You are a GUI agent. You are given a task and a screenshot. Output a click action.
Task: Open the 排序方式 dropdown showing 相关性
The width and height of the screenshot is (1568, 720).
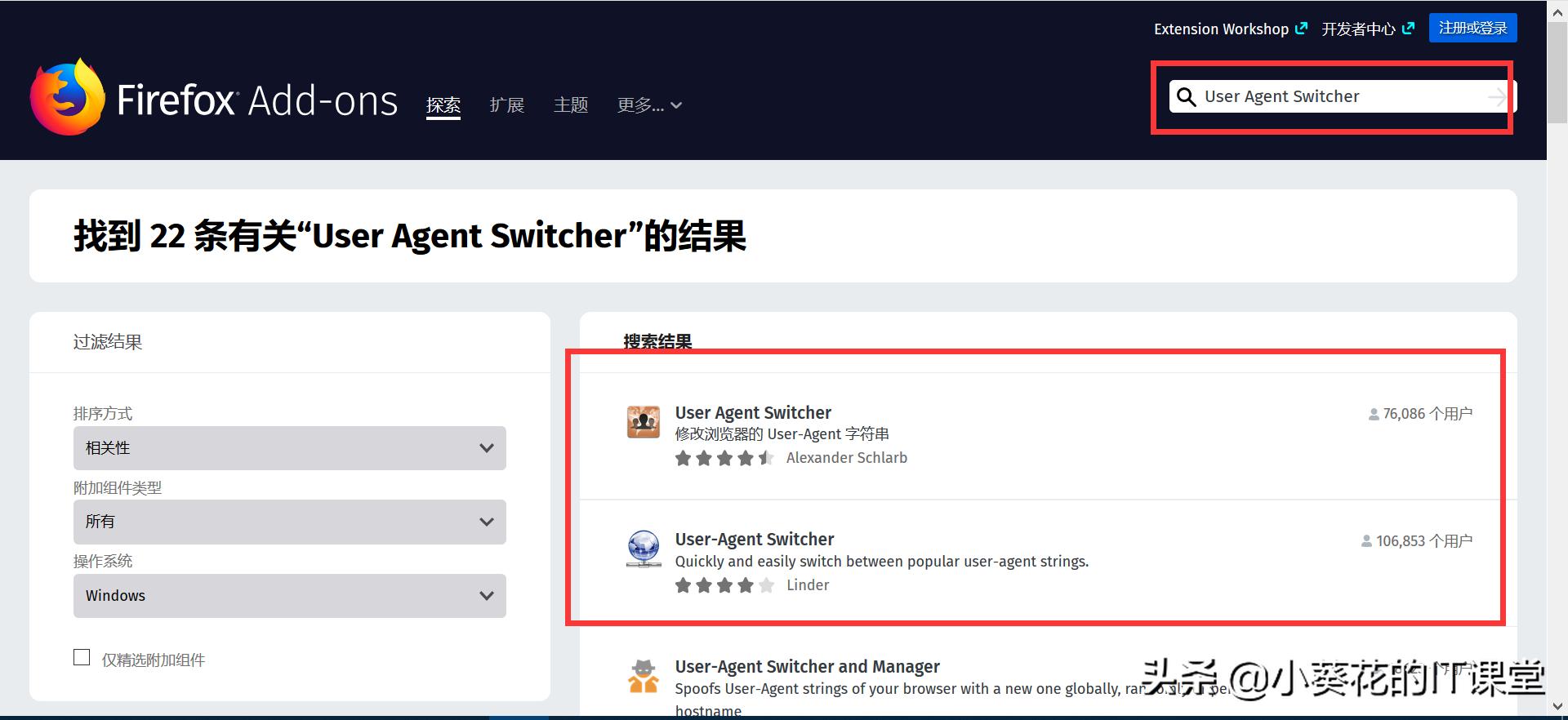[290, 448]
